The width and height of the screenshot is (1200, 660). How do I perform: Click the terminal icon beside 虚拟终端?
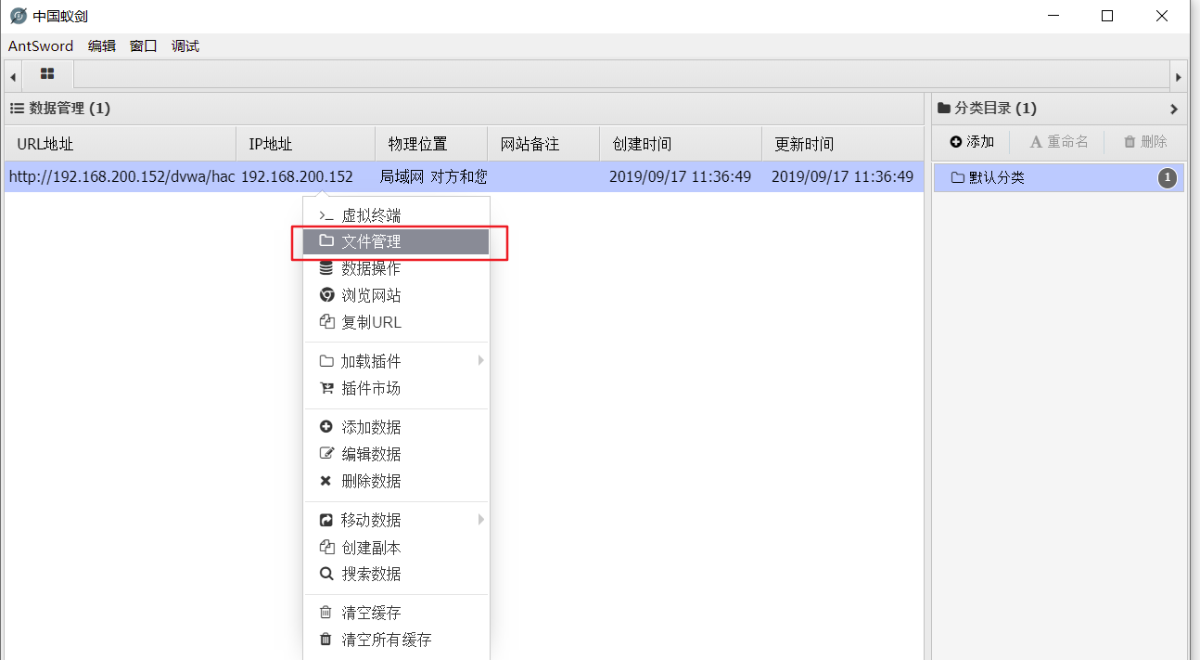click(326, 215)
